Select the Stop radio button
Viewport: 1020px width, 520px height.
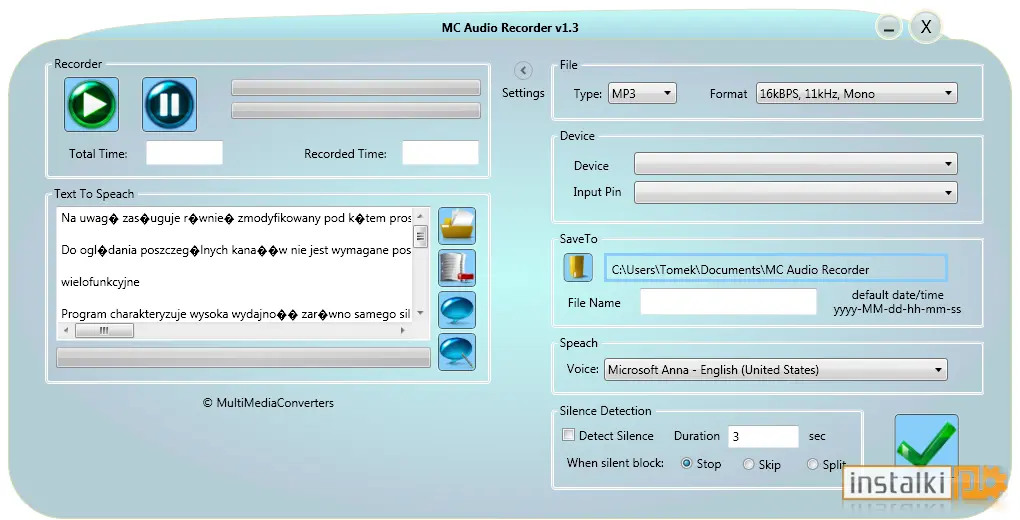686,463
